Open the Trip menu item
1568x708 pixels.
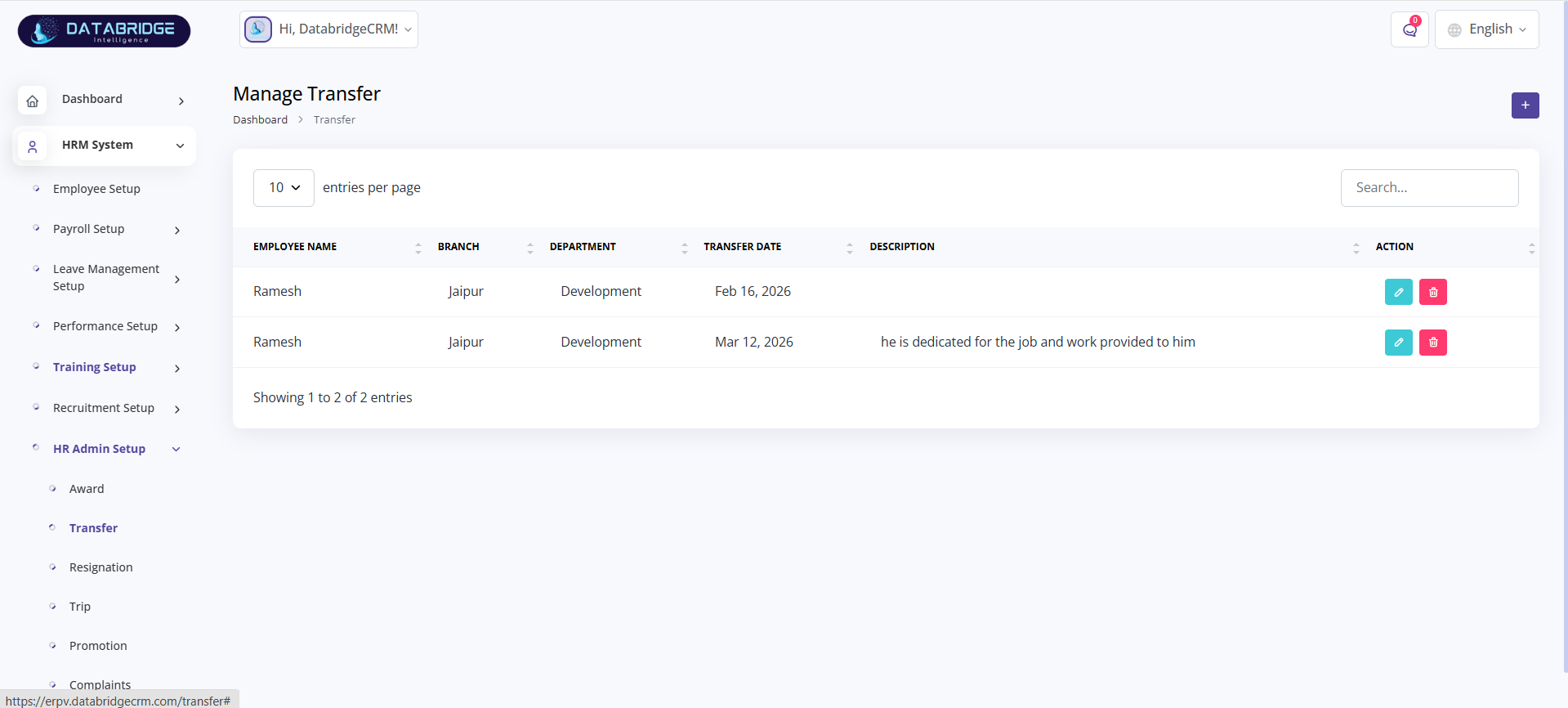[x=80, y=607]
